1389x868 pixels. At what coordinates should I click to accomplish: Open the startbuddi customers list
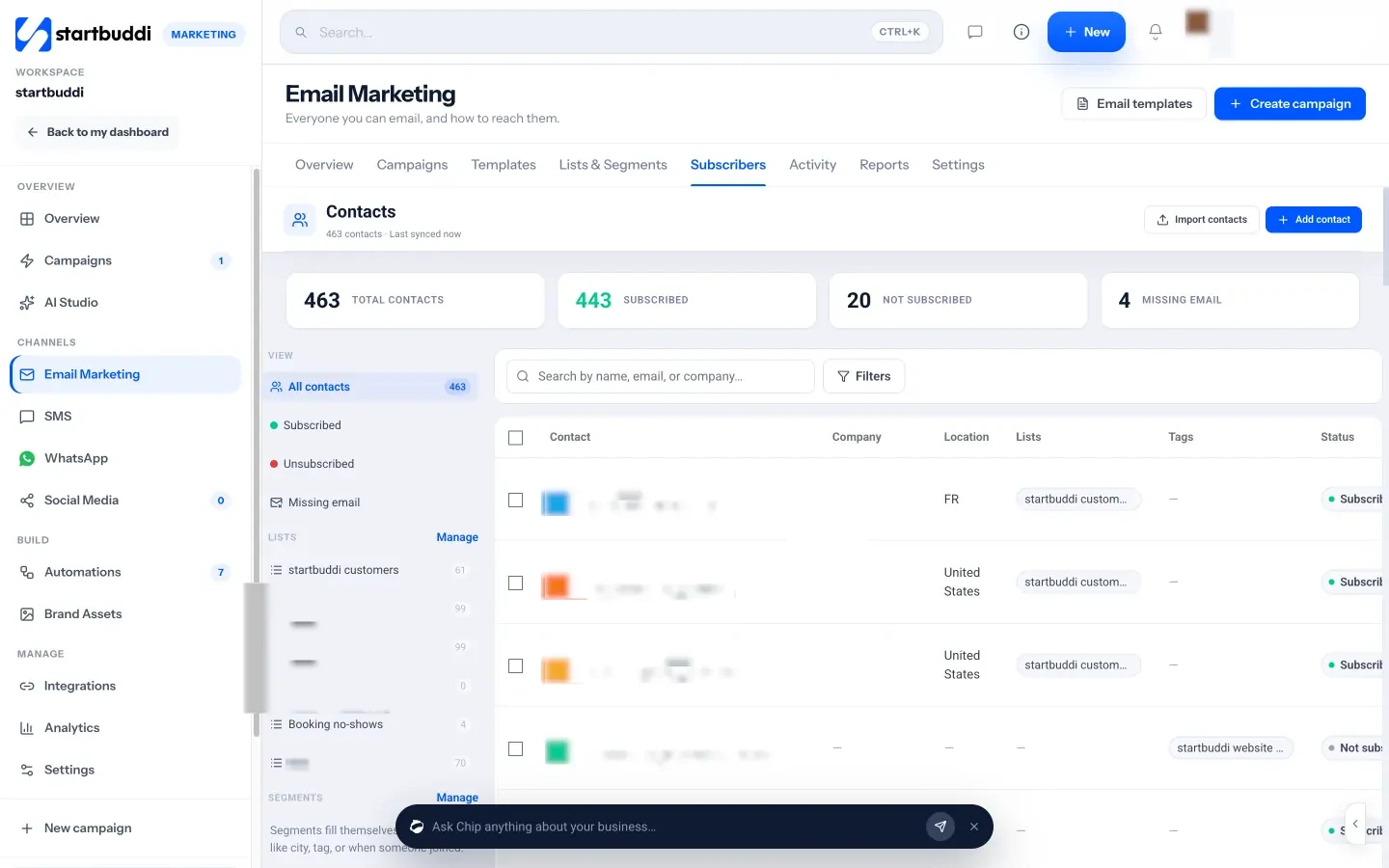pos(371,570)
